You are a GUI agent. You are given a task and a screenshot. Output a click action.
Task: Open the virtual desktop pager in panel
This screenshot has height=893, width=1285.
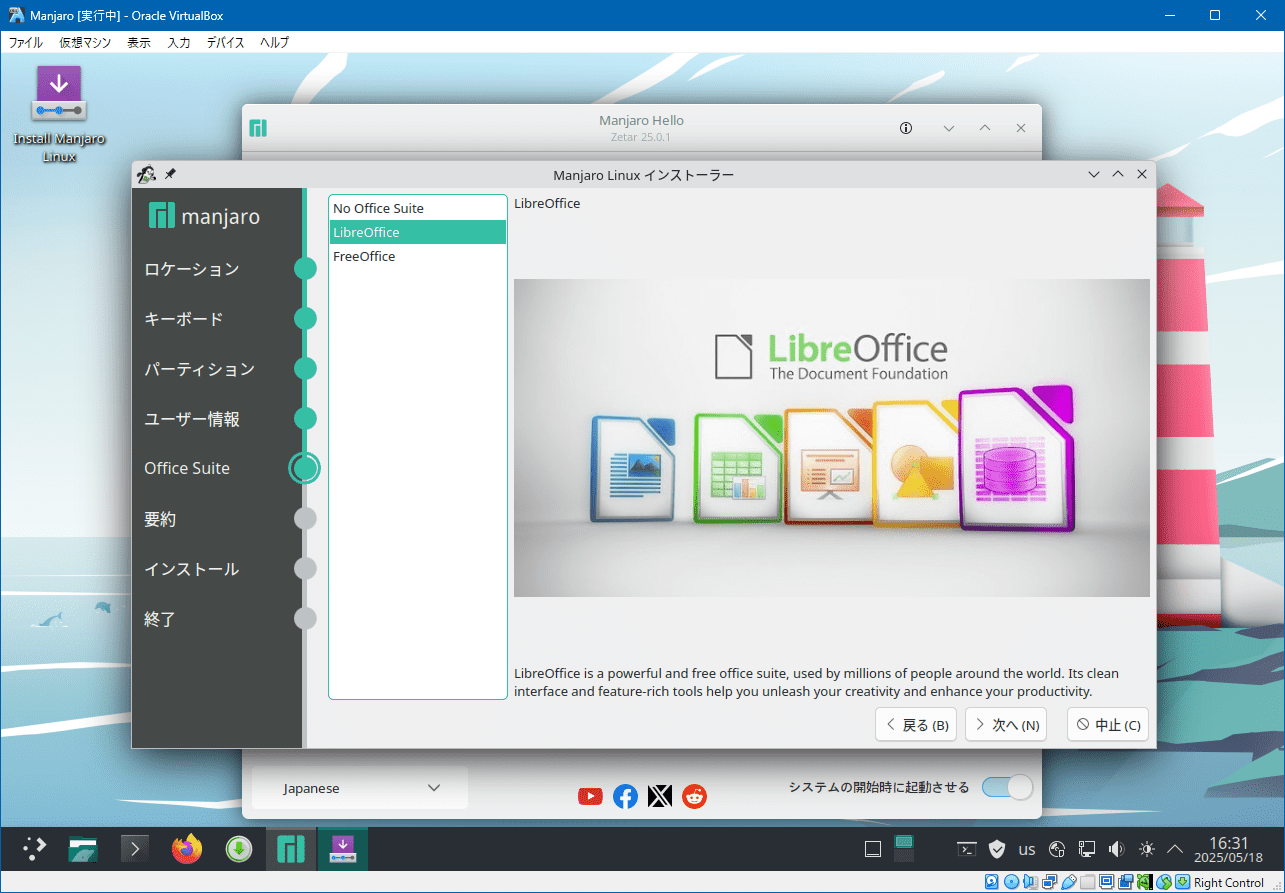click(x=905, y=849)
